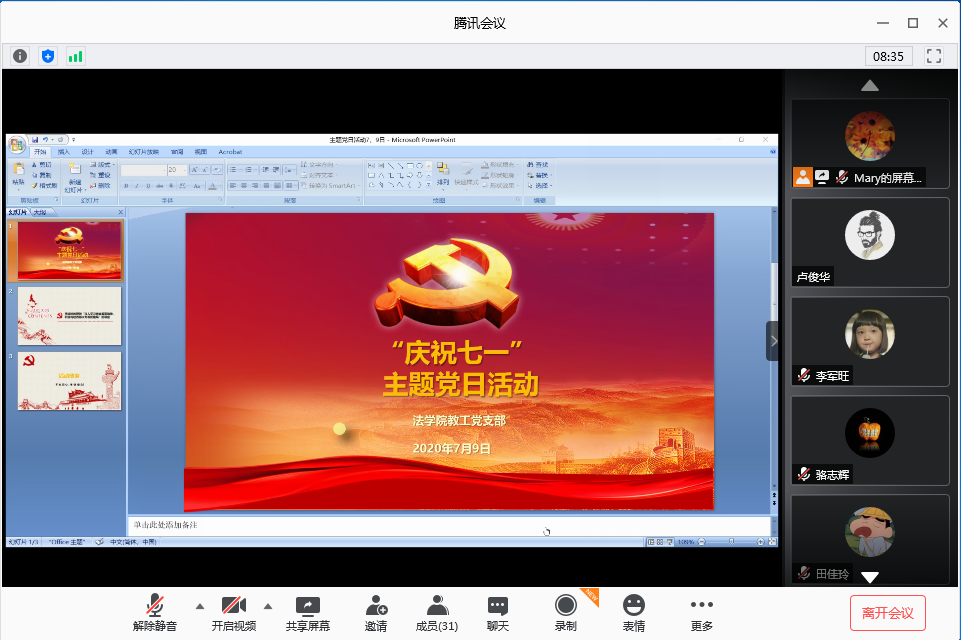Viewport: 961px width, 640px height.
Task: Open the 替换 replace dropdown
Action: pos(539,175)
